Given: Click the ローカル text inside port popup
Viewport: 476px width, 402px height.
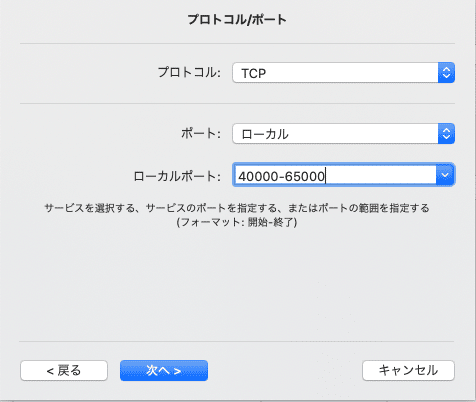Looking at the screenshot, I should (265, 134).
